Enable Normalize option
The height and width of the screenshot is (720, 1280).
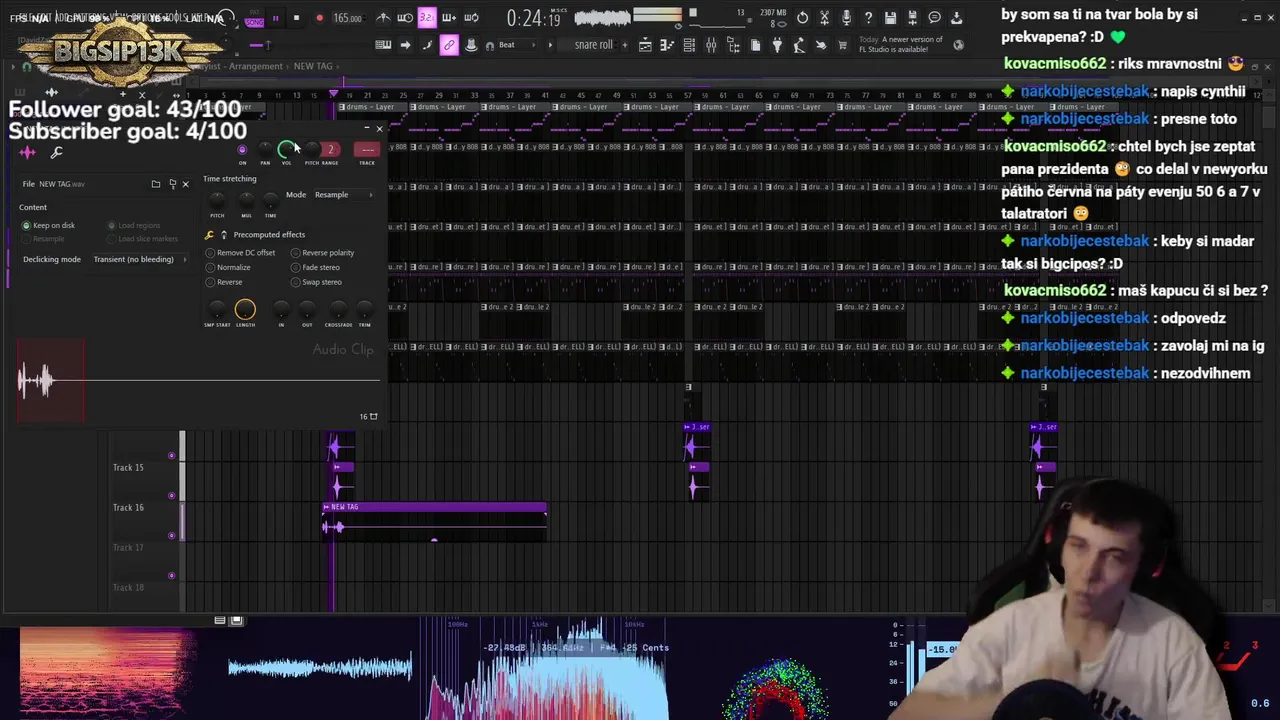(228, 267)
